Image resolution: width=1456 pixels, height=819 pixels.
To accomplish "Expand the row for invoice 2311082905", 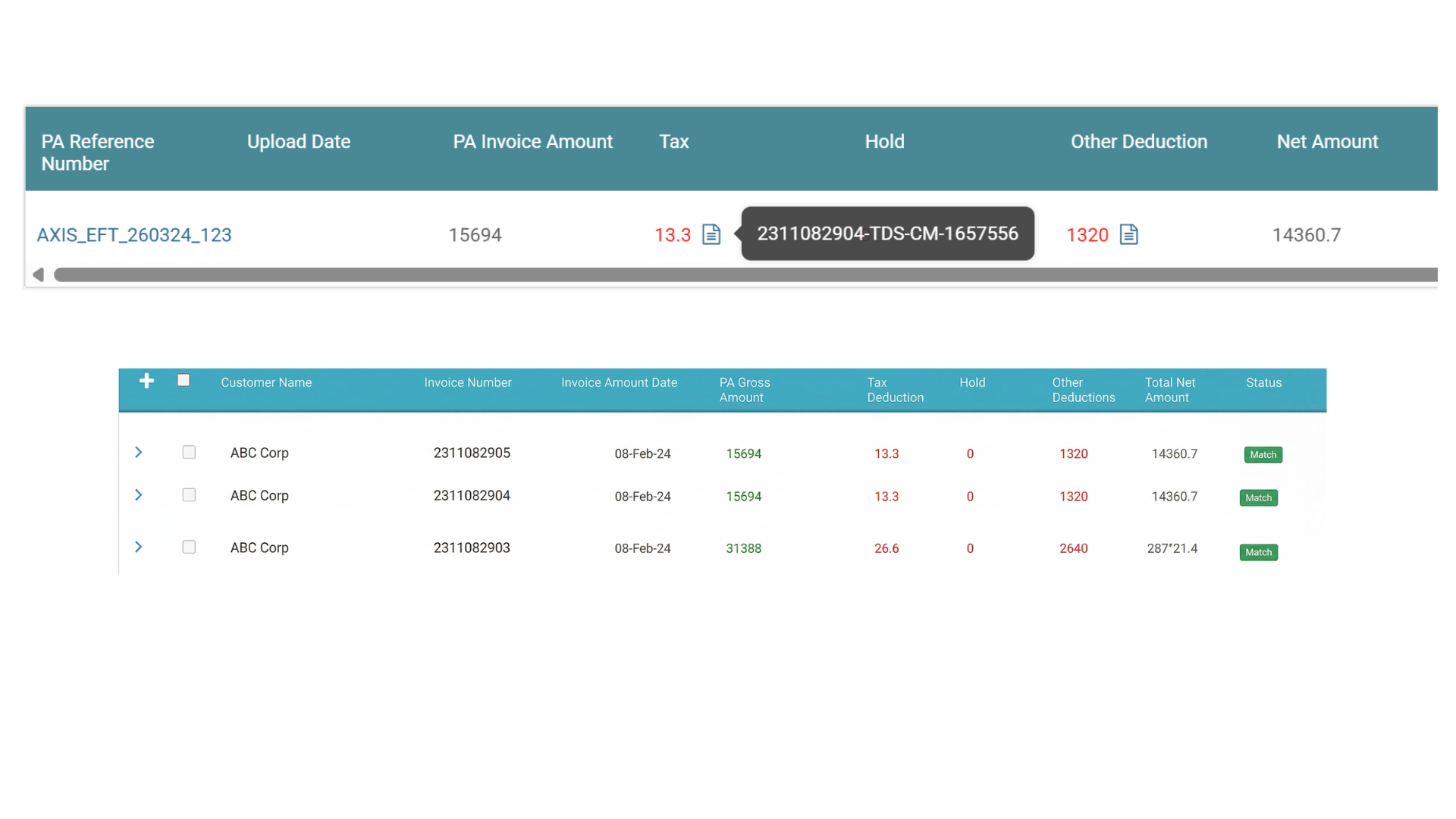I will click(138, 452).
